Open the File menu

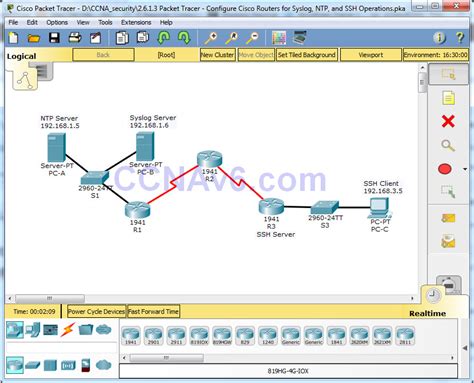13,22
